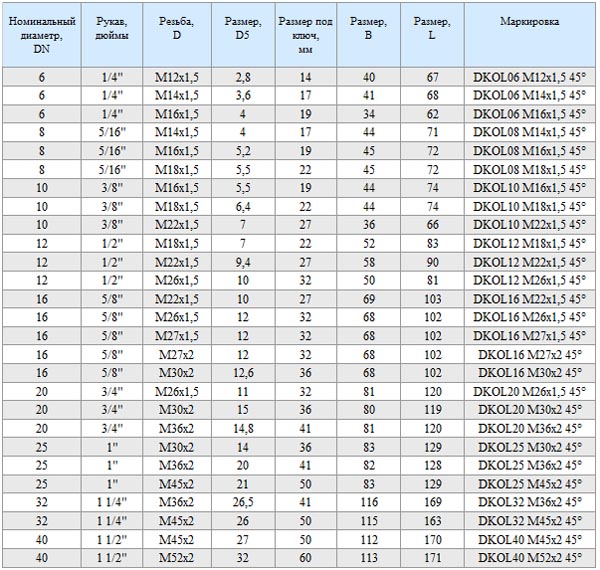
Task: Select marking cell 'DKOL25 M45x2 45°'
Action: (530, 484)
